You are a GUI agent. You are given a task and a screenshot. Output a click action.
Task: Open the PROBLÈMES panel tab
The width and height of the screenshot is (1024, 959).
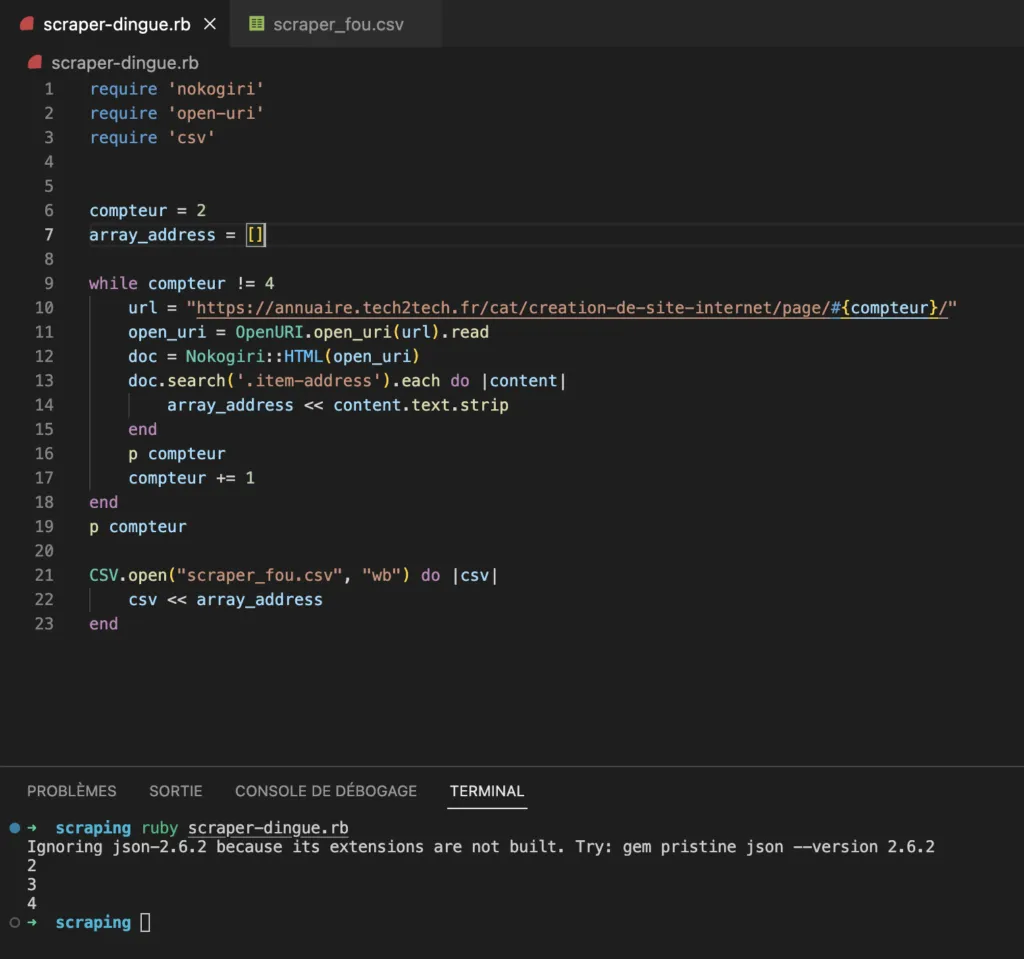pyautogui.click(x=71, y=791)
